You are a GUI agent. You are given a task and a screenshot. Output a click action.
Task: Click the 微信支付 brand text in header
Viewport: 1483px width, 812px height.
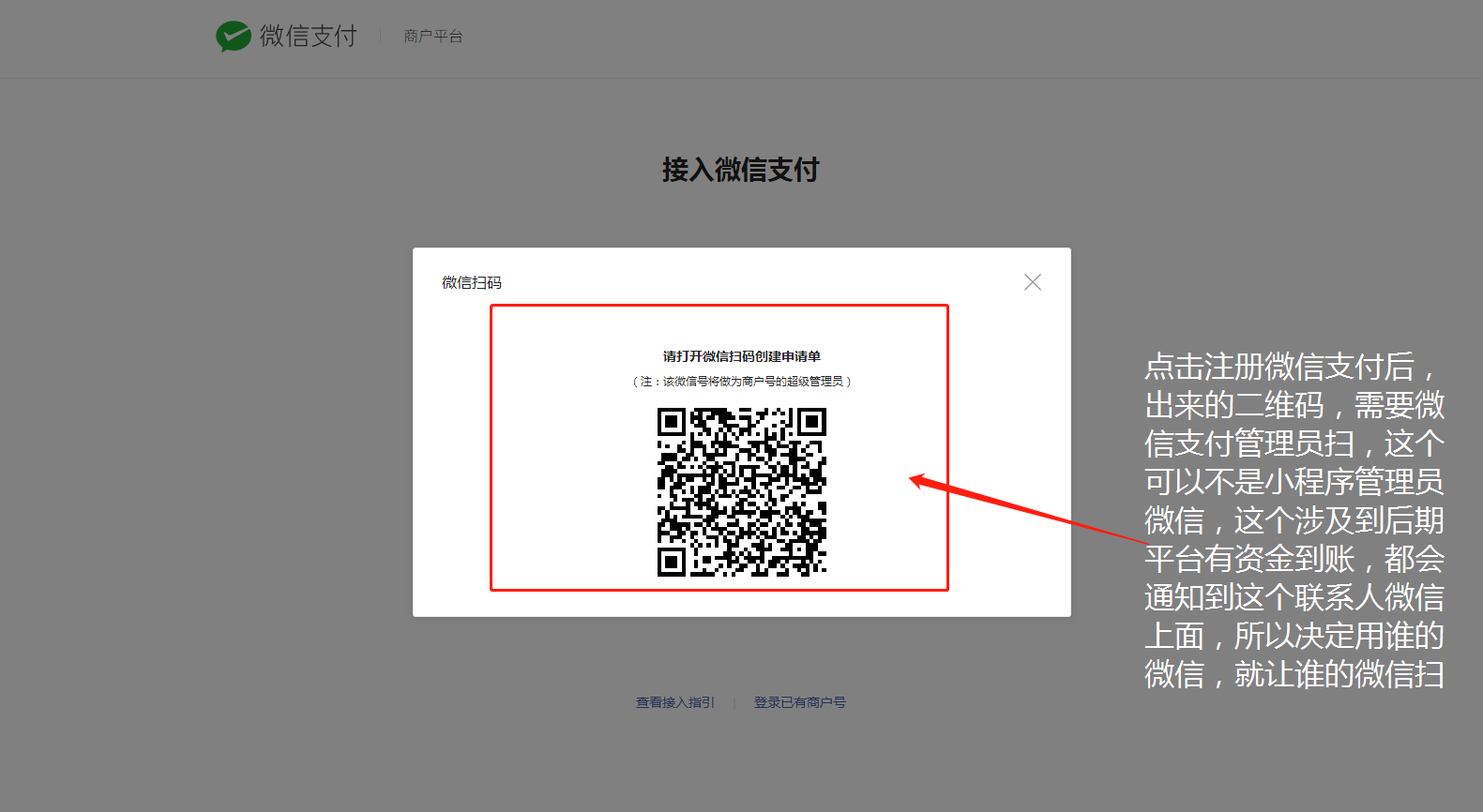(x=309, y=36)
